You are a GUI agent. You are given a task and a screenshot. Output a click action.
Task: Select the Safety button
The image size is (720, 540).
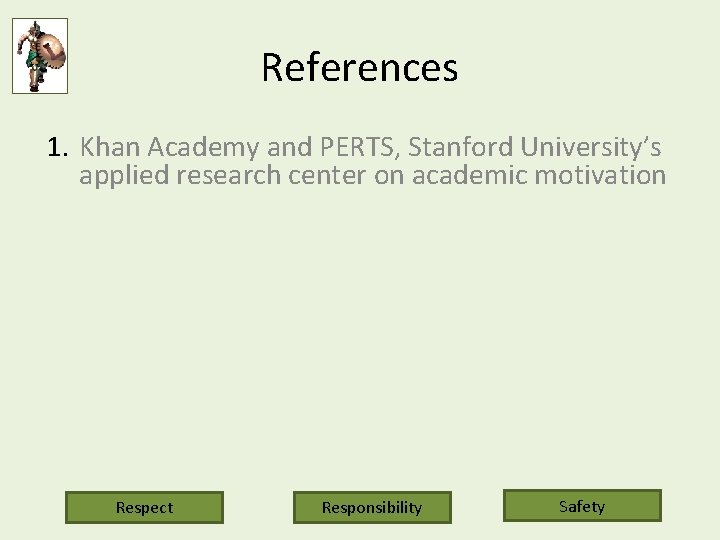(582, 506)
